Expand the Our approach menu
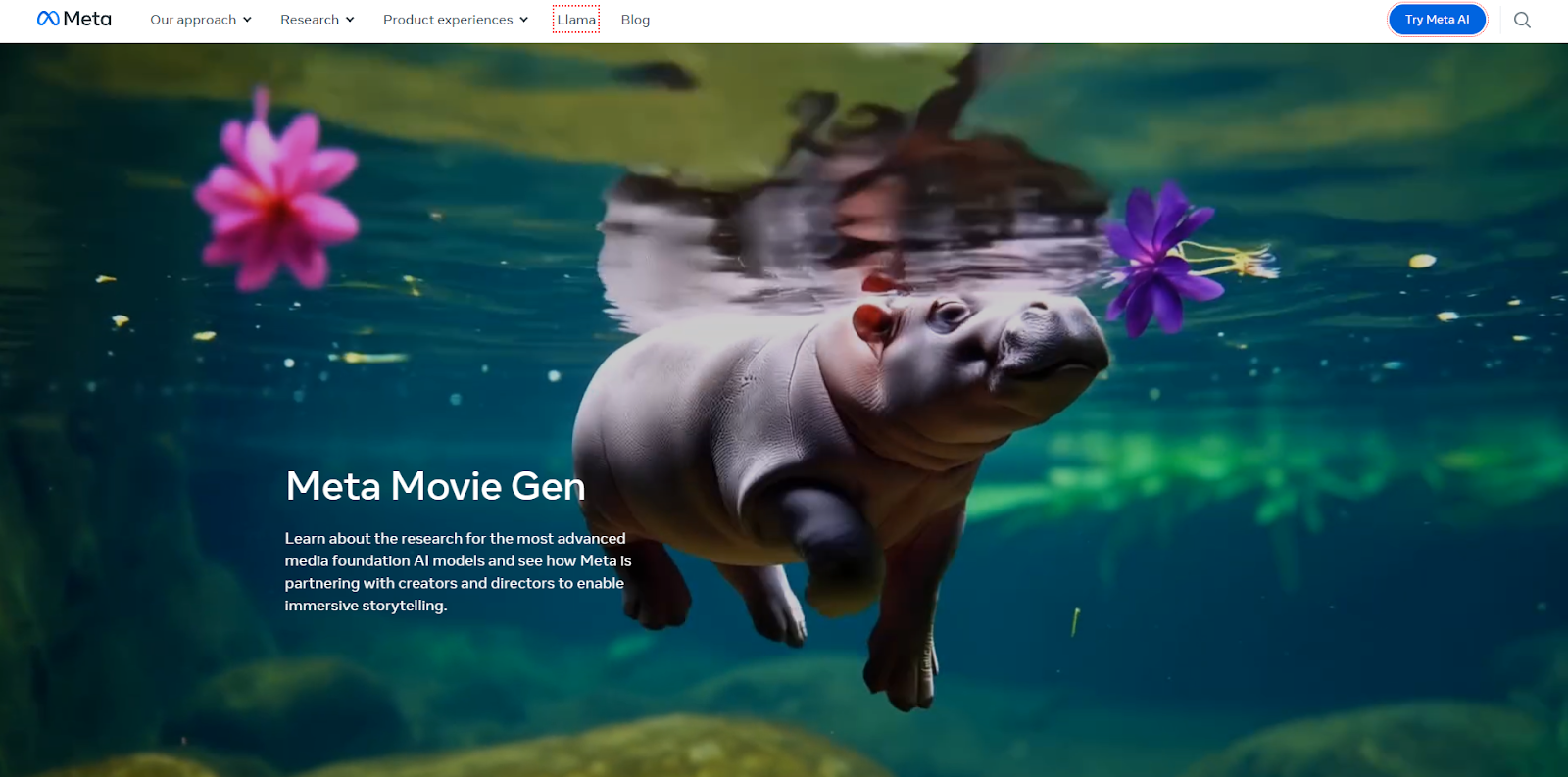 201,20
